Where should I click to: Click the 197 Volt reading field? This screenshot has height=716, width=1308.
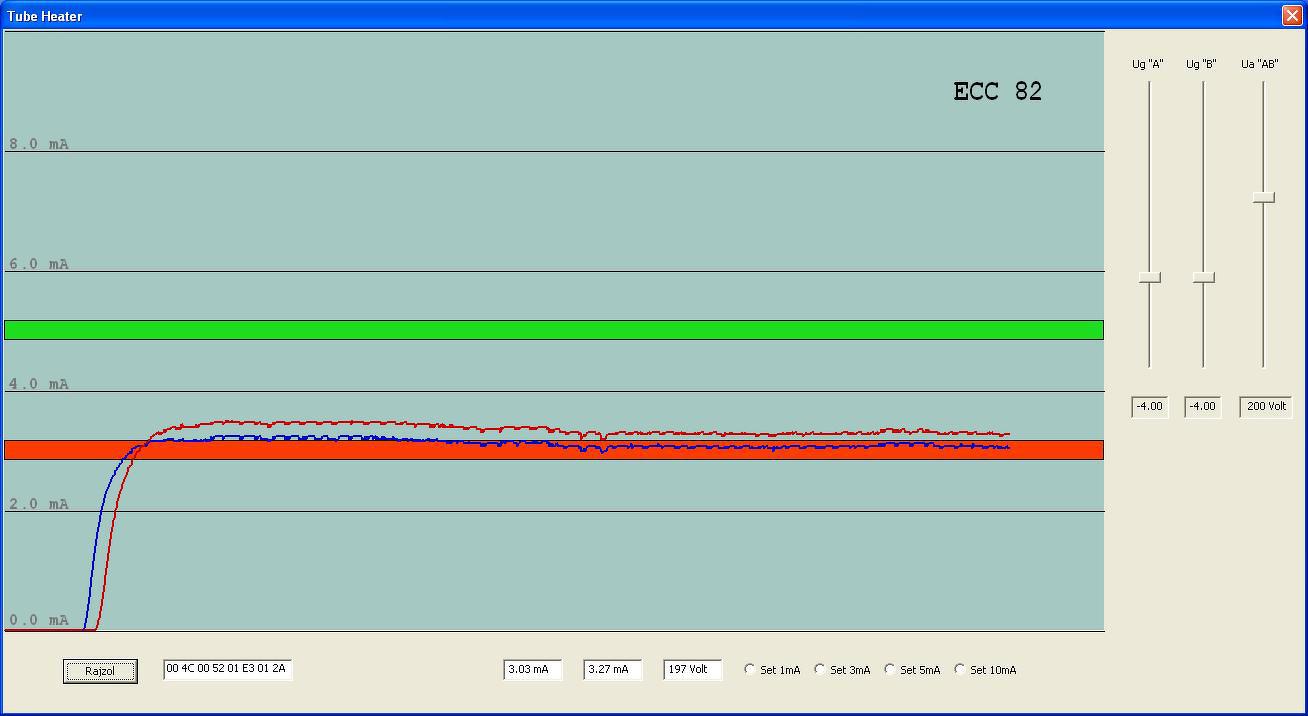(693, 669)
